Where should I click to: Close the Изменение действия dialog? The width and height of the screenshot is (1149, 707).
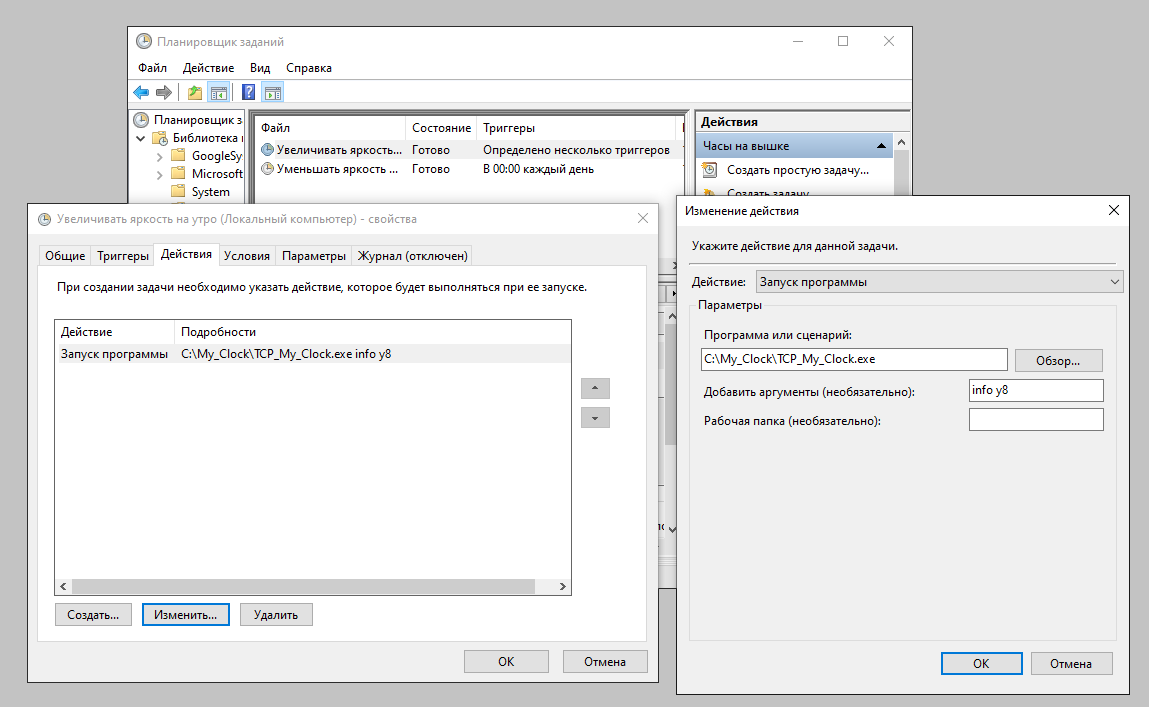pos(1114,210)
